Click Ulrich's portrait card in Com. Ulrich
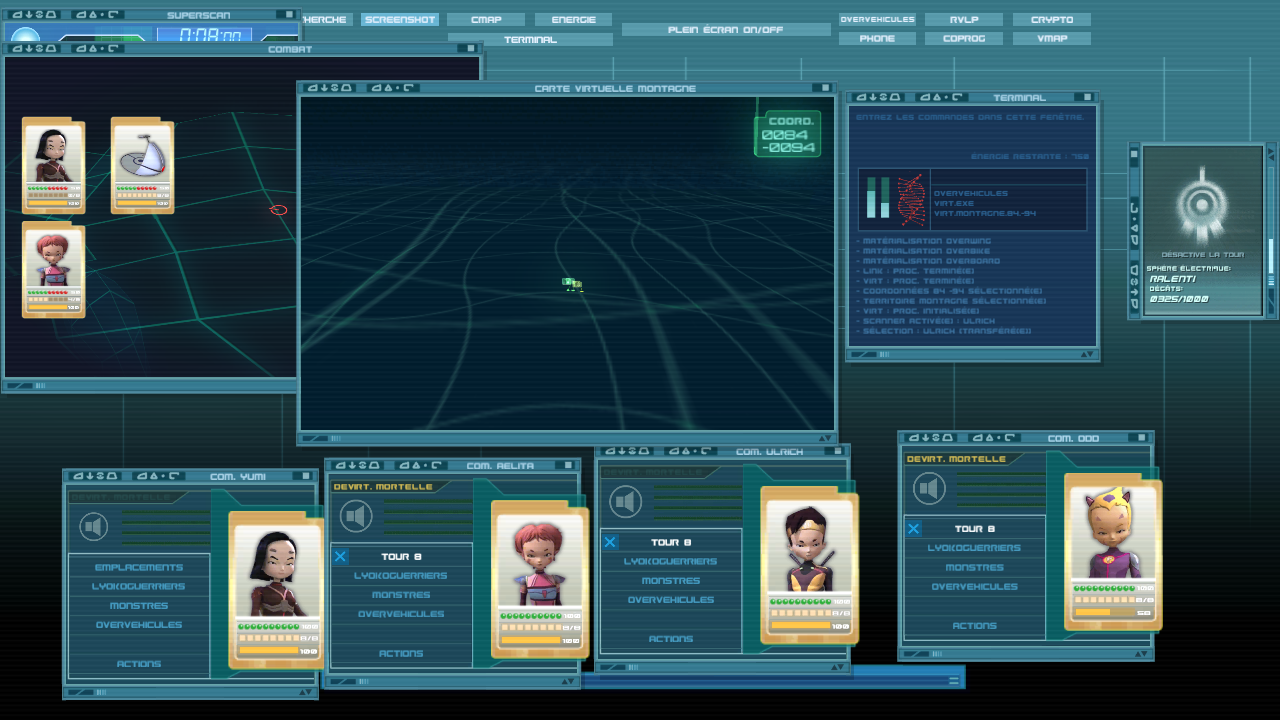Screen dimensions: 1280x720 [x=809, y=565]
